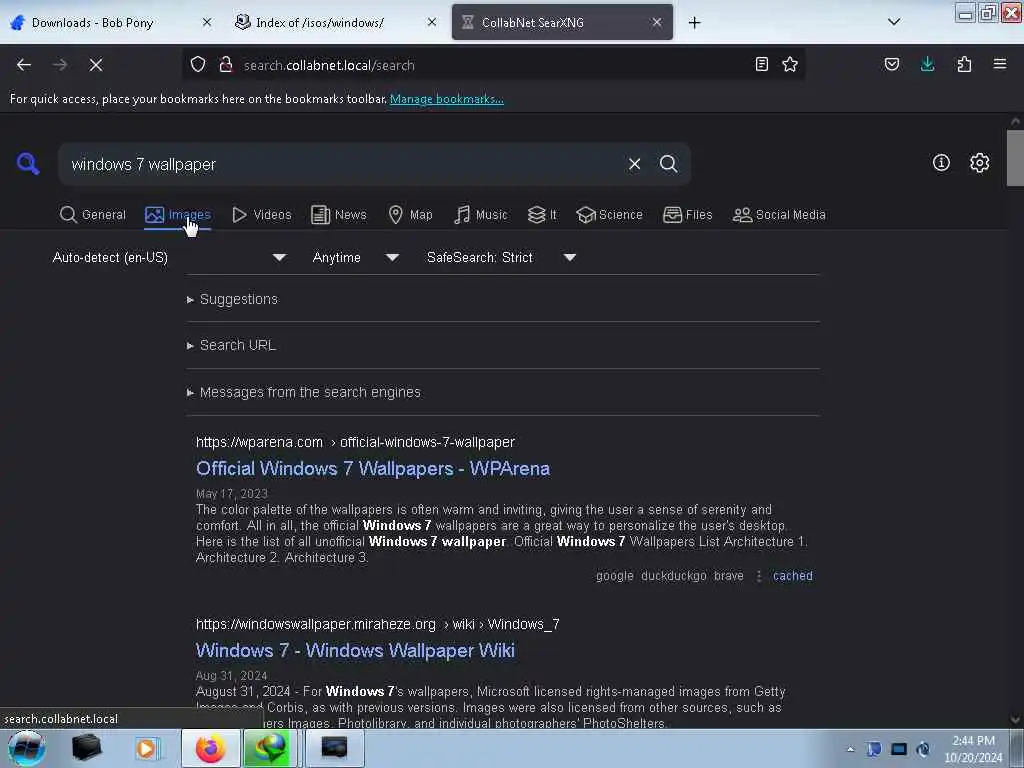Open the Anytime time range dropdown
1024x768 pixels.
tap(355, 257)
